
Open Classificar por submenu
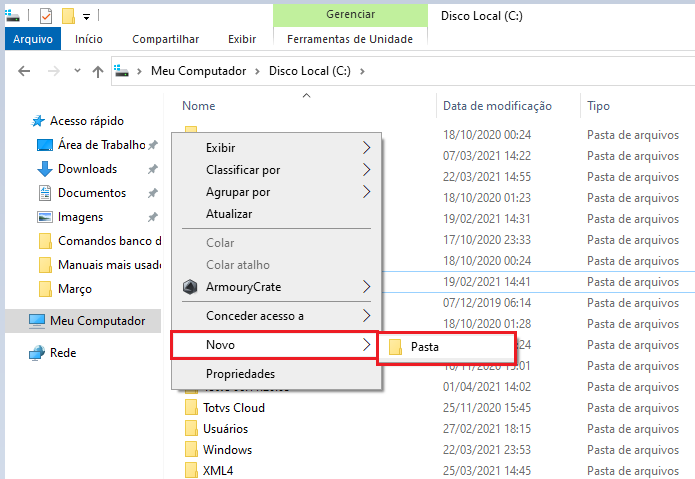pos(276,170)
